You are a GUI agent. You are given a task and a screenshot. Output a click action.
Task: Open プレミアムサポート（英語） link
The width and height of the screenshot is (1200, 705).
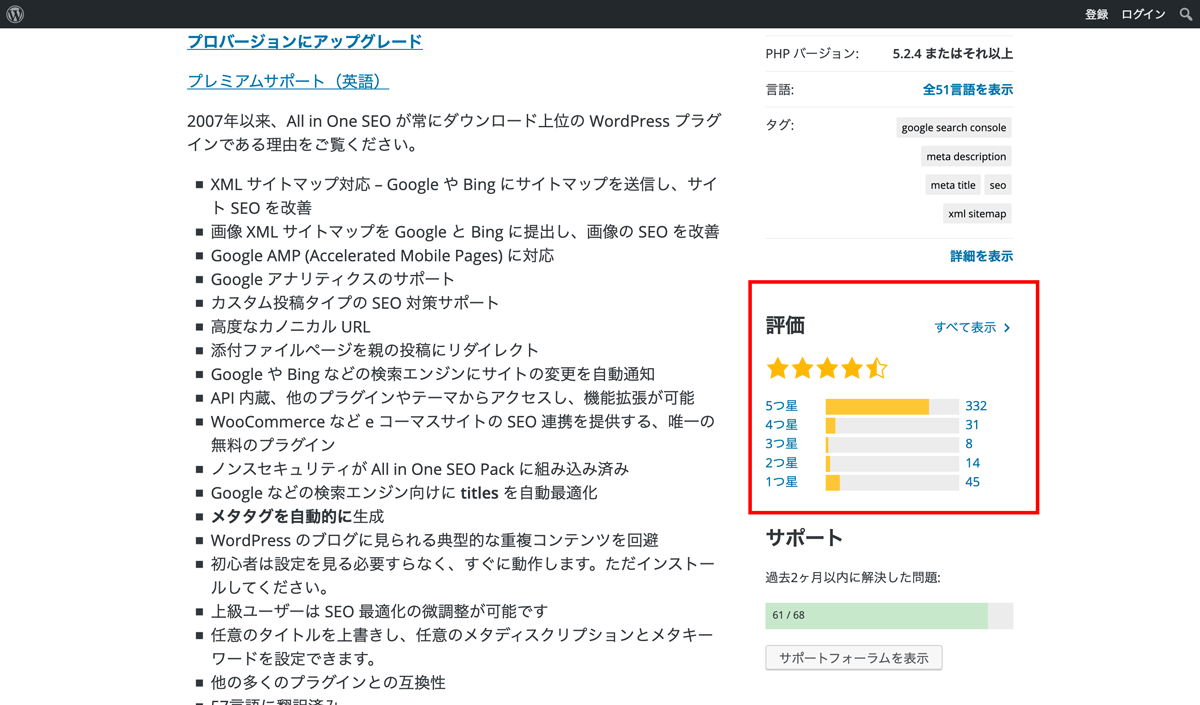pyautogui.click(x=288, y=81)
